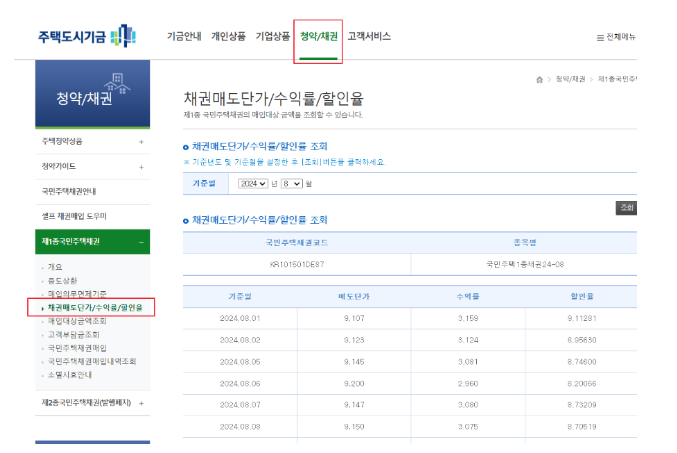
Task: Click the date cell 2024.08.08
Action: click(x=240, y=427)
